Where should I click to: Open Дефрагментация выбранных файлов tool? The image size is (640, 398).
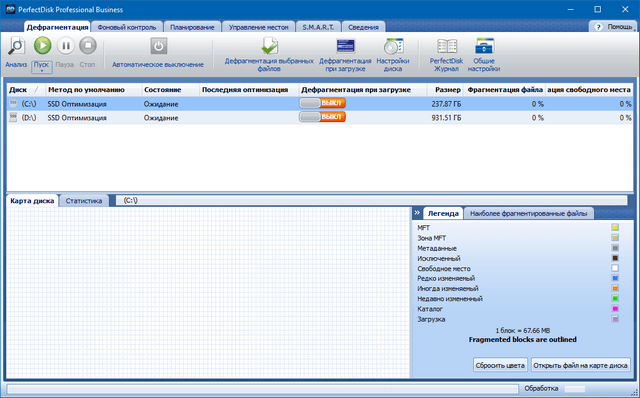pyautogui.click(x=269, y=46)
